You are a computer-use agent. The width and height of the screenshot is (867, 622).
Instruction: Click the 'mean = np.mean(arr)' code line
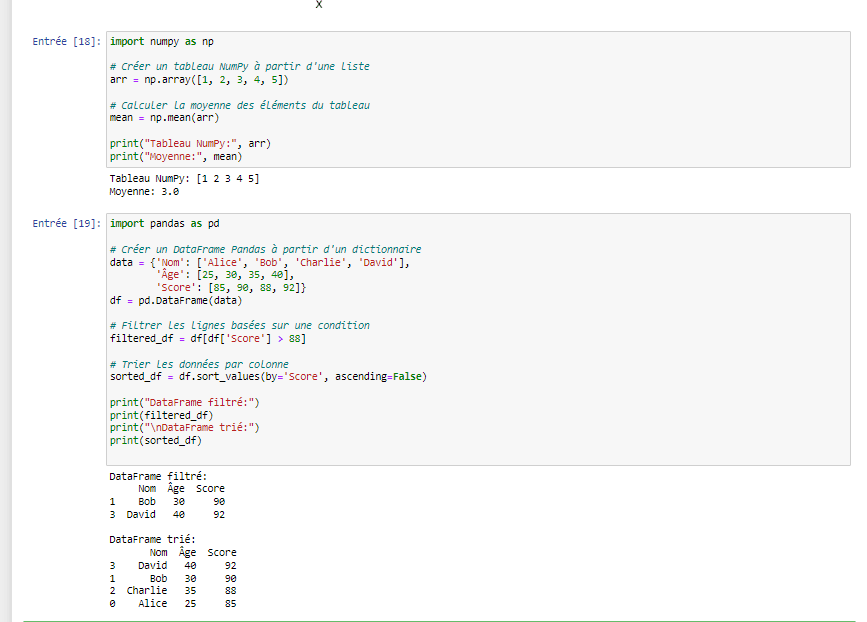pyautogui.click(x=164, y=117)
